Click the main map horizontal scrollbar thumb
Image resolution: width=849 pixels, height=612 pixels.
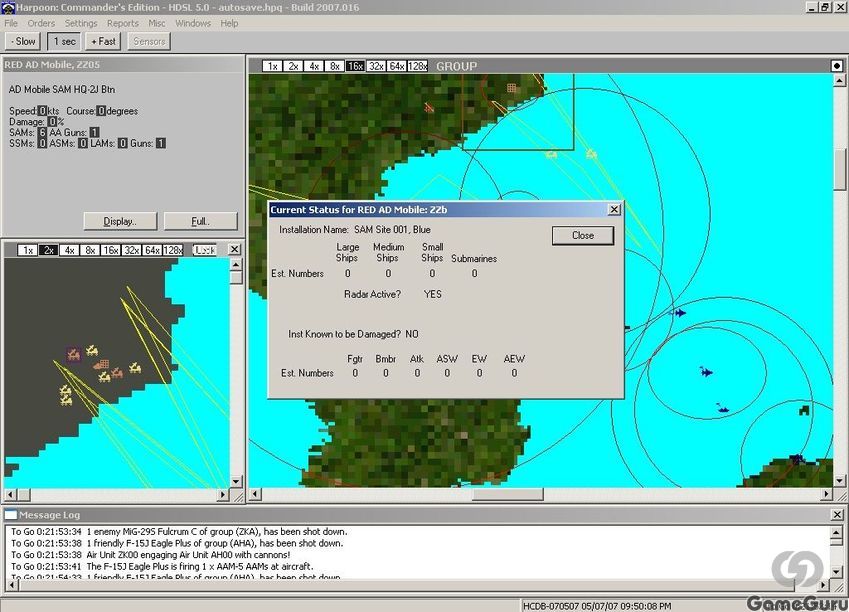click(x=507, y=494)
